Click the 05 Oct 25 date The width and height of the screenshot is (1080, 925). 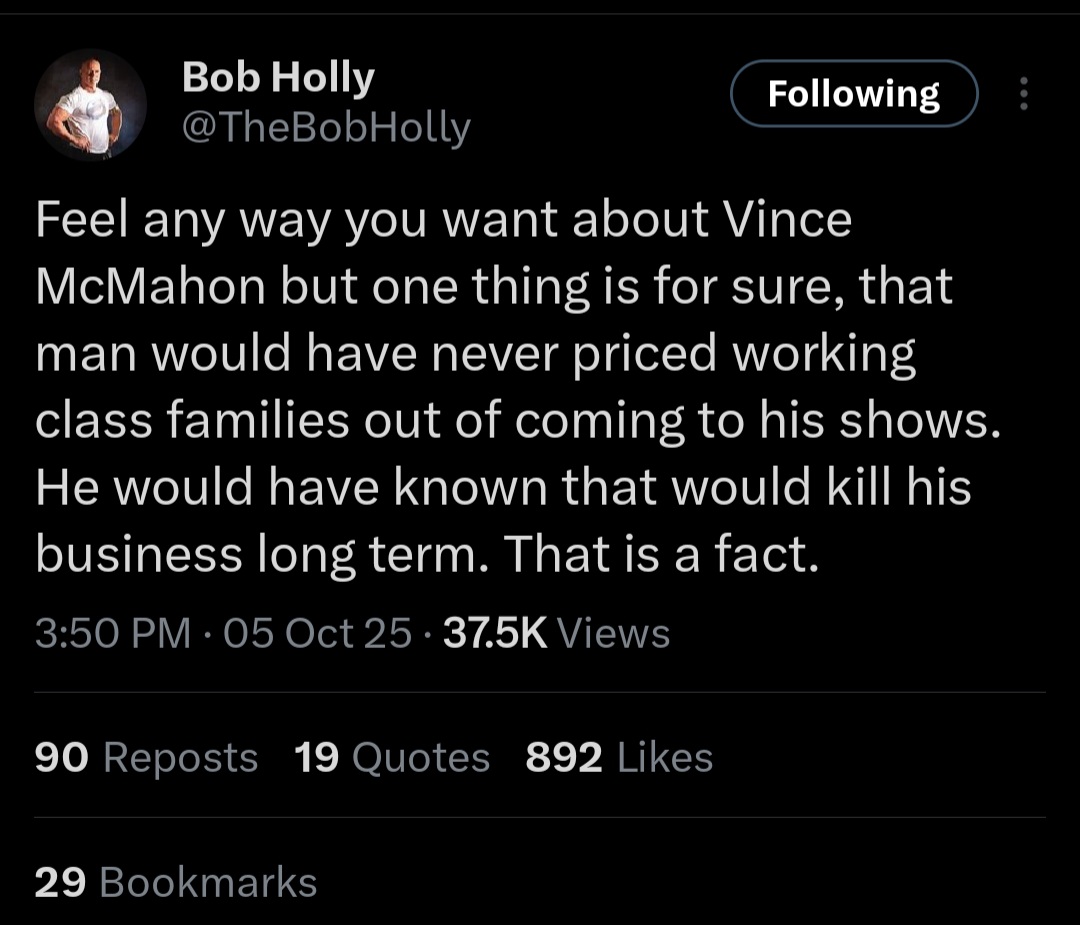pos(318,633)
